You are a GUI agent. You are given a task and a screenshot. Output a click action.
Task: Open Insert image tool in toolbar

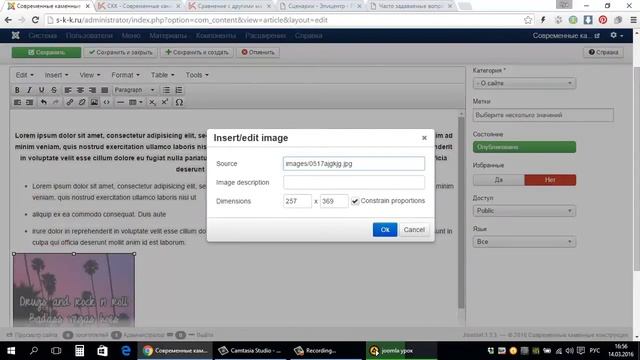pyautogui.click(x=94, y=102)
